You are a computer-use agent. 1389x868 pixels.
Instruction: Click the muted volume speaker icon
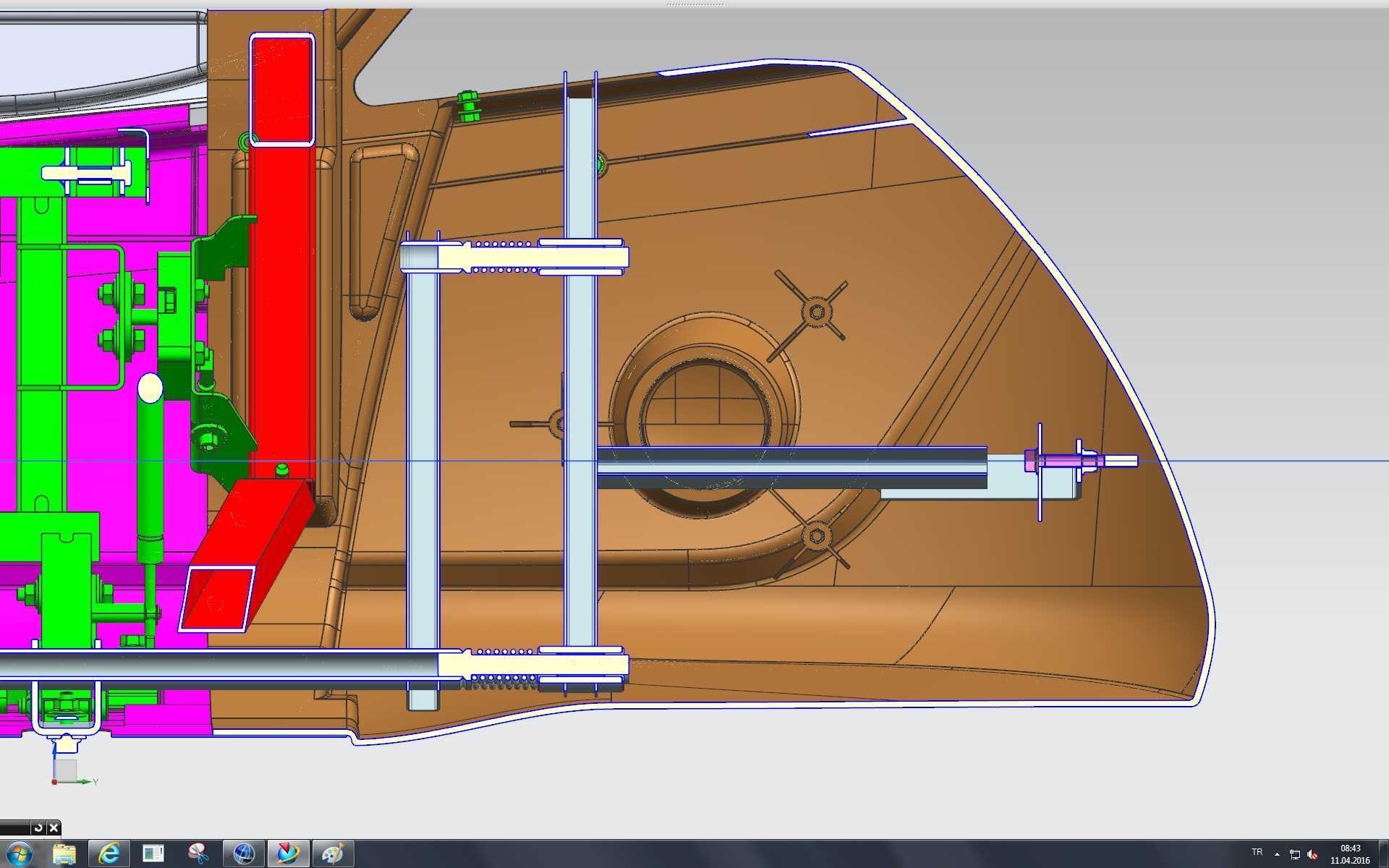[1312, 854]
